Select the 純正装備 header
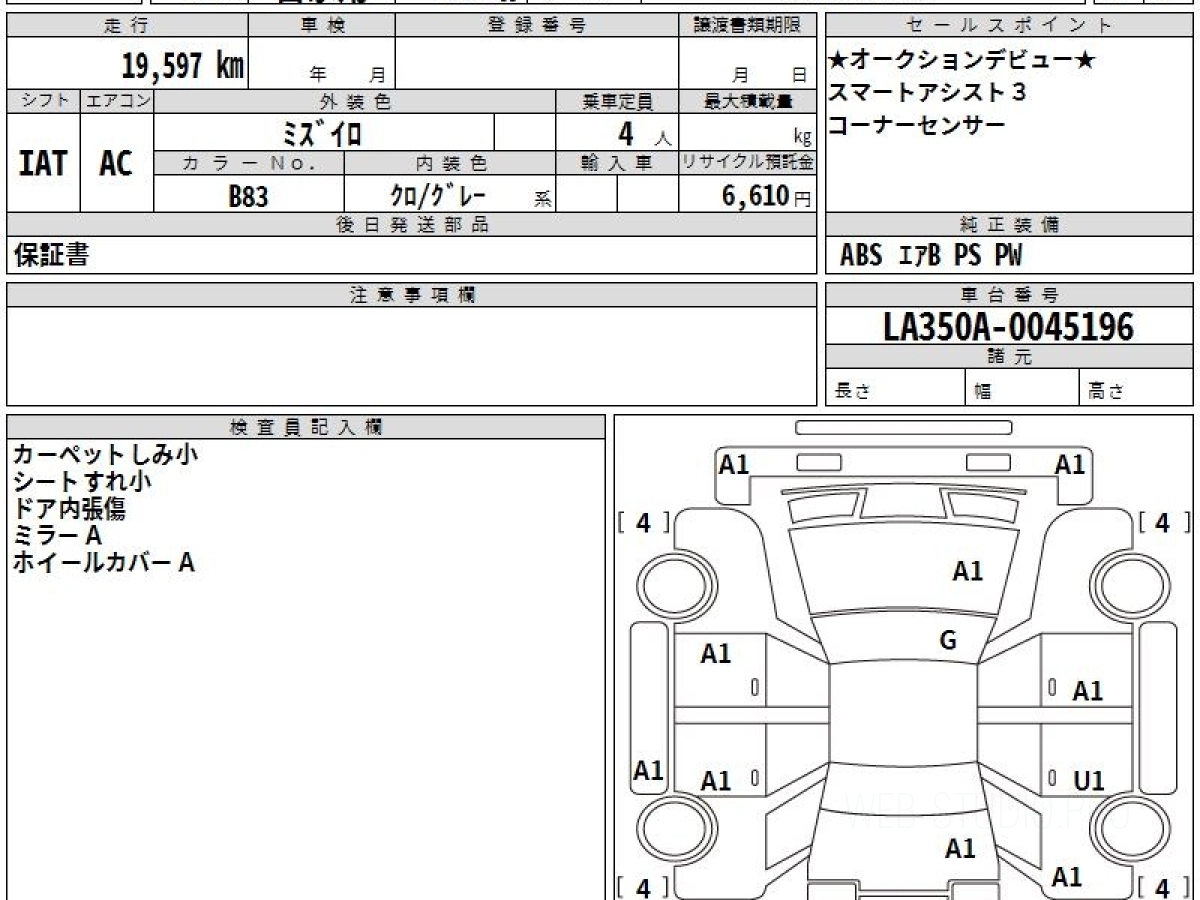The height and width of the screenshot is (900, 1200). click(x=1009, y=225)
